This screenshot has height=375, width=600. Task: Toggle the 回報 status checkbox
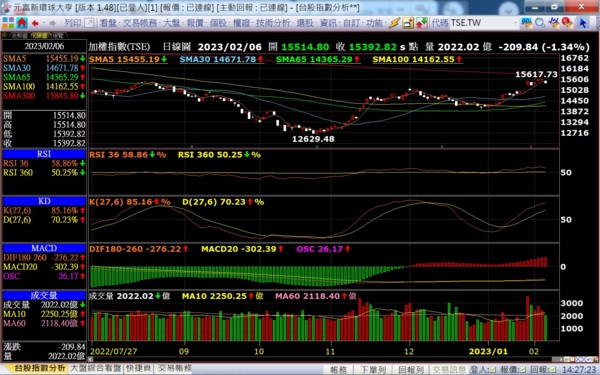(553, 370)
